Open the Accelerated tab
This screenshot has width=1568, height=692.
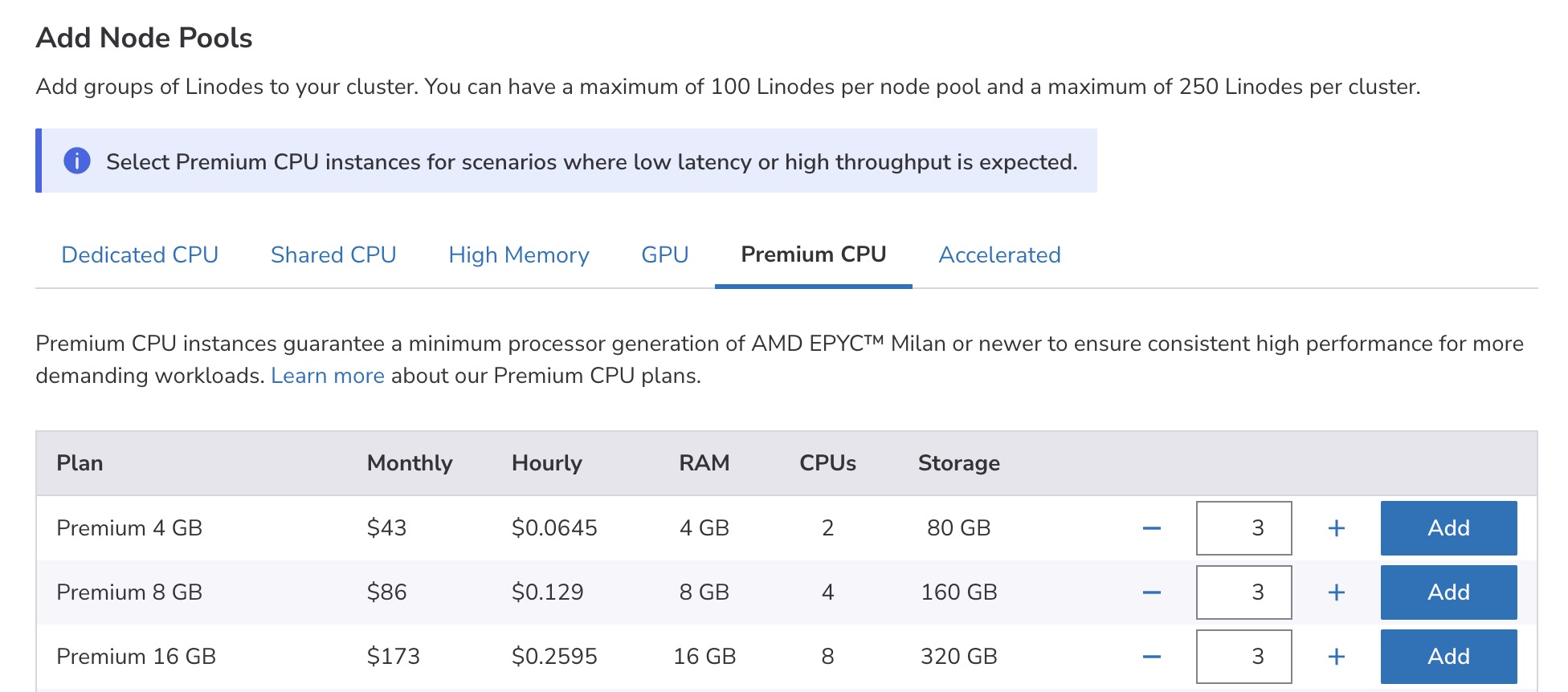click(x=999, y=255)
